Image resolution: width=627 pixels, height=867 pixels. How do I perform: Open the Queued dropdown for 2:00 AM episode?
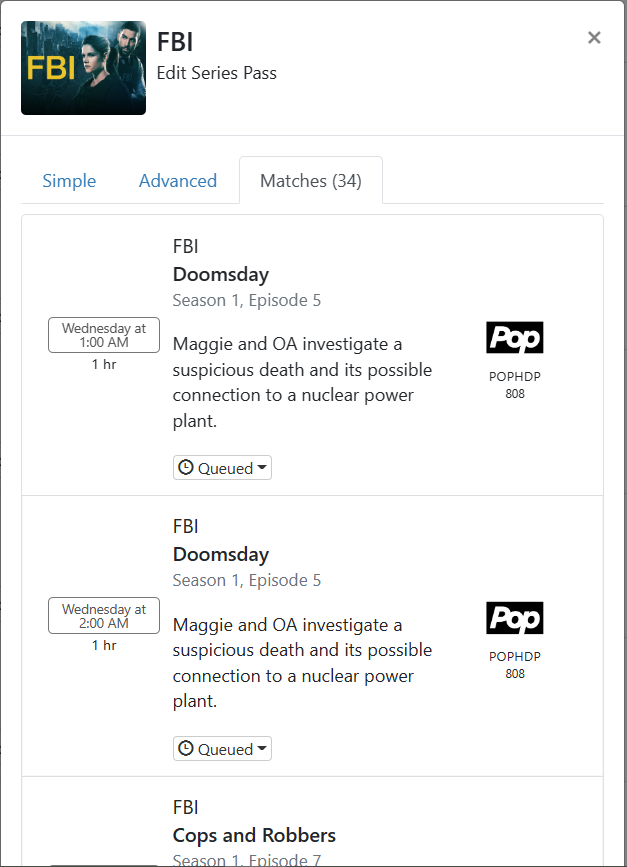click(x=222, y=749)
